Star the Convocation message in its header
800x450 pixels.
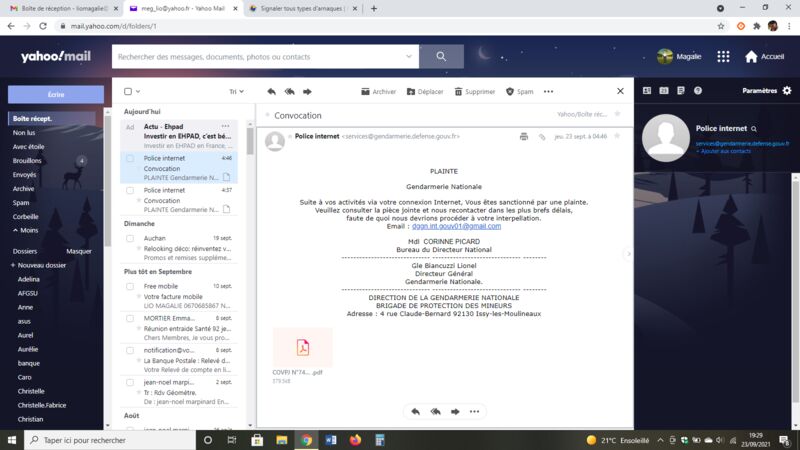point(617,136)
